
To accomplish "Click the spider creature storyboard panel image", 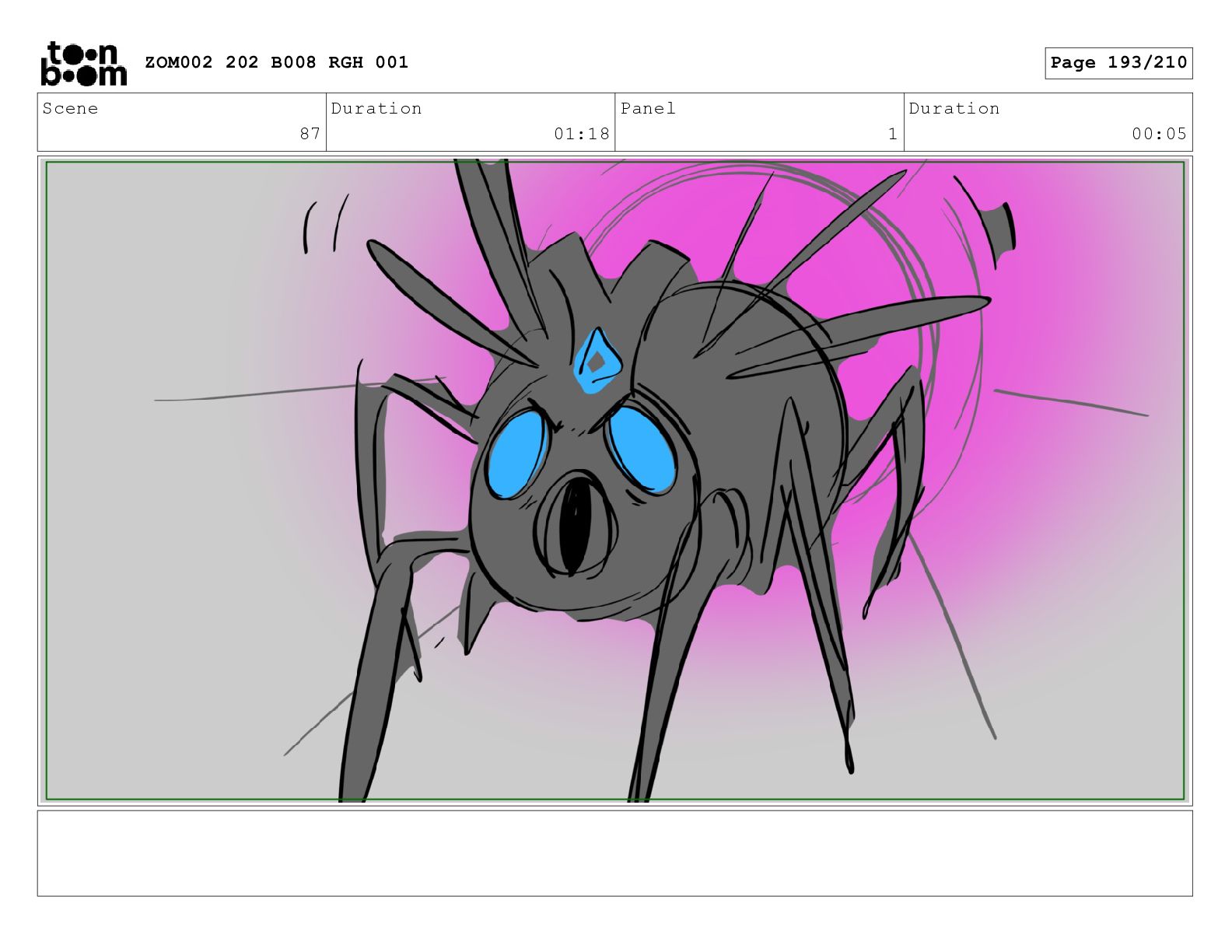I will [x=614, y=481].
